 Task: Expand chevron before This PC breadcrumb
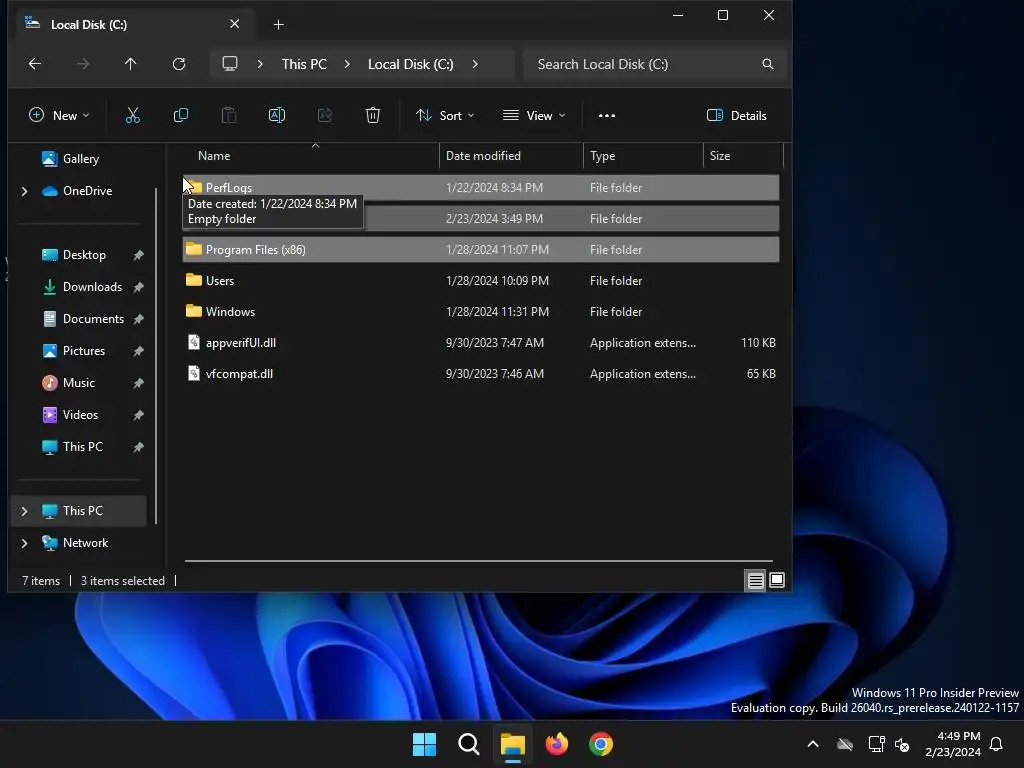(x=260, y=64)
